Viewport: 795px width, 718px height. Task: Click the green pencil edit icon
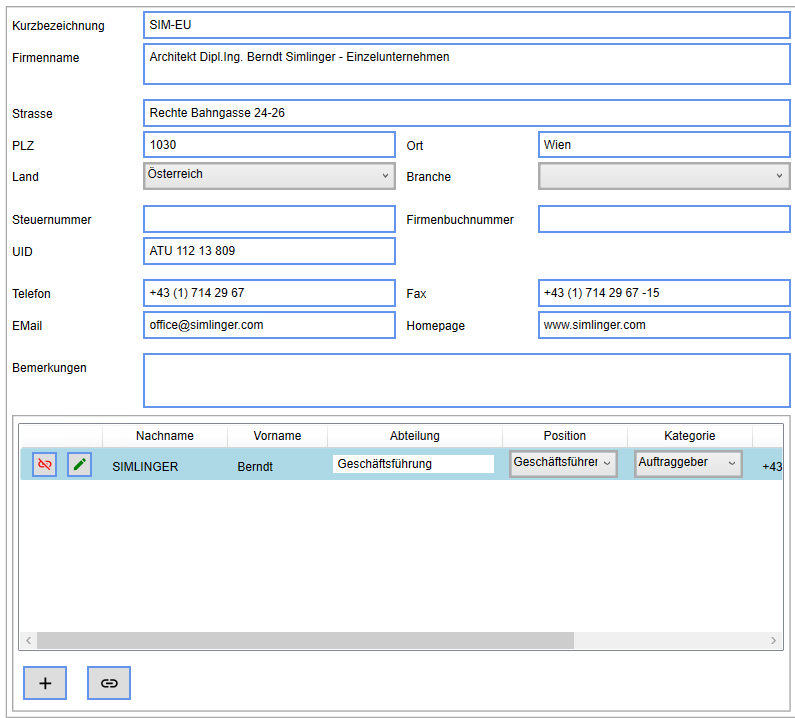80,464
